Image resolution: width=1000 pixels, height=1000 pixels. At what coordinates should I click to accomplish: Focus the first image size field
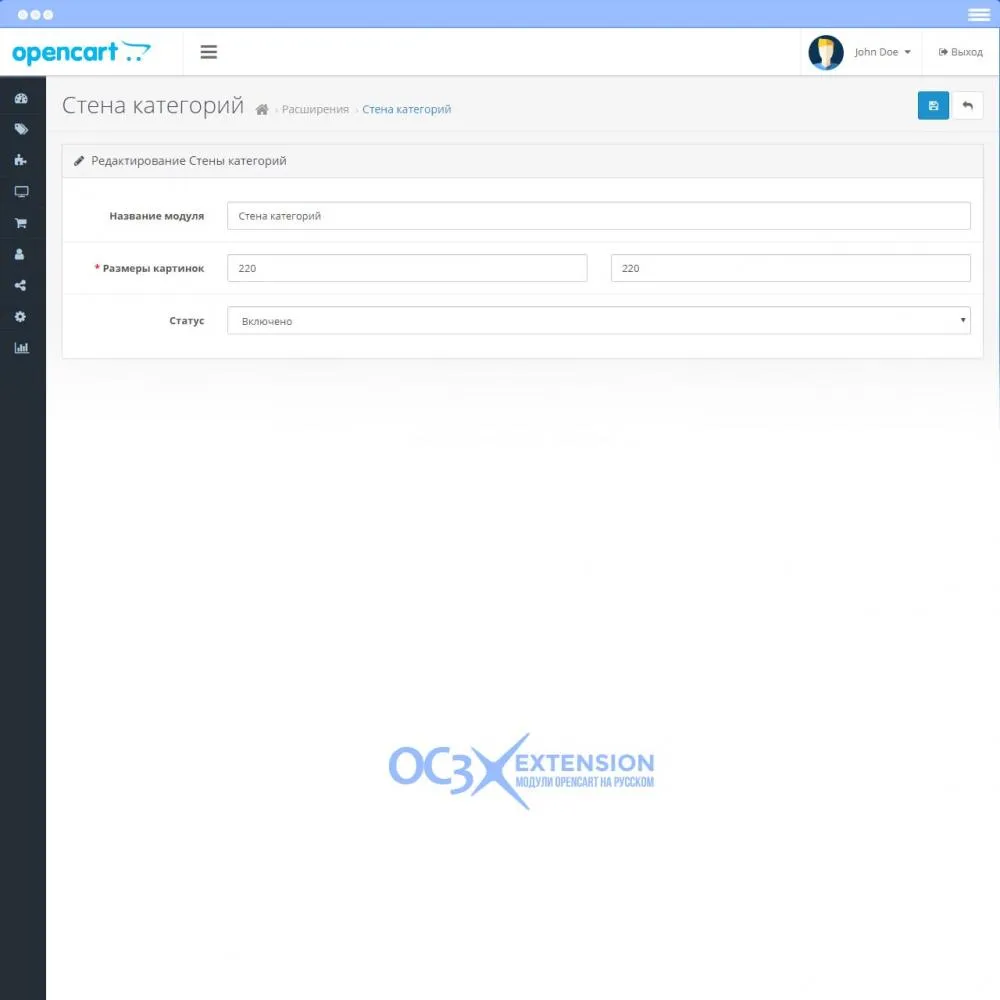point(407,268)
